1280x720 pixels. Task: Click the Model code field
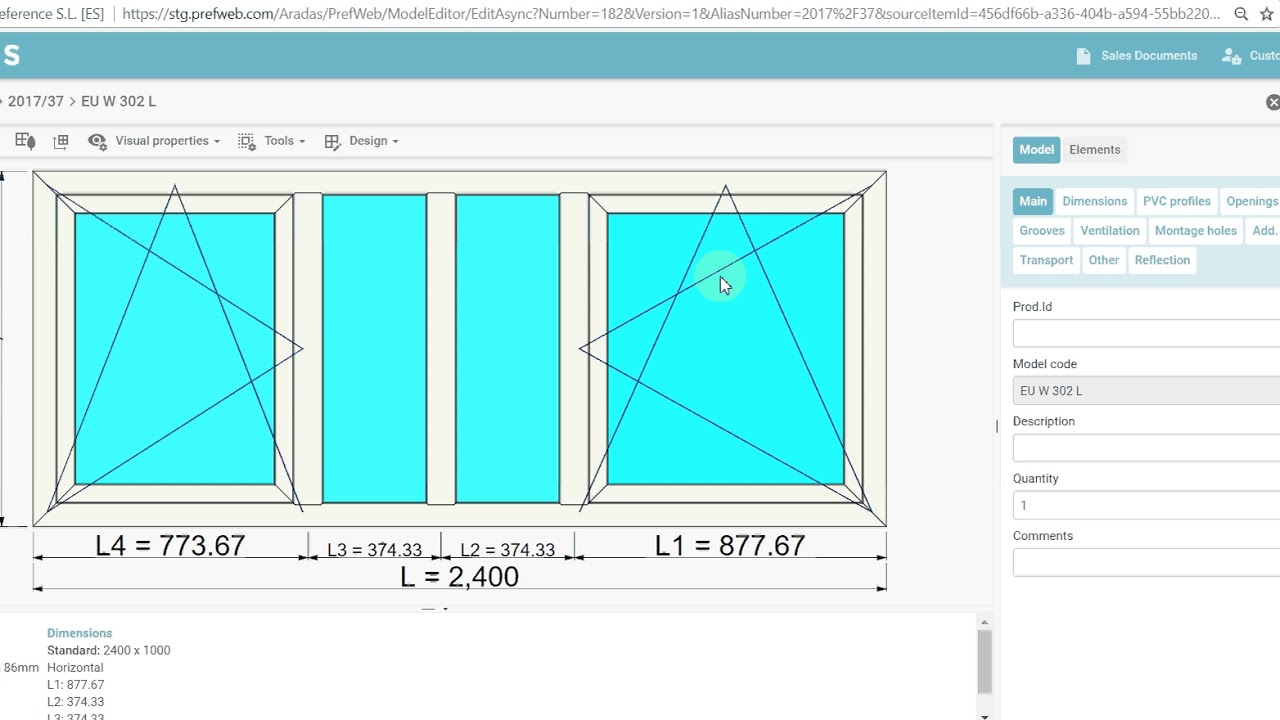pos(1146,391)
